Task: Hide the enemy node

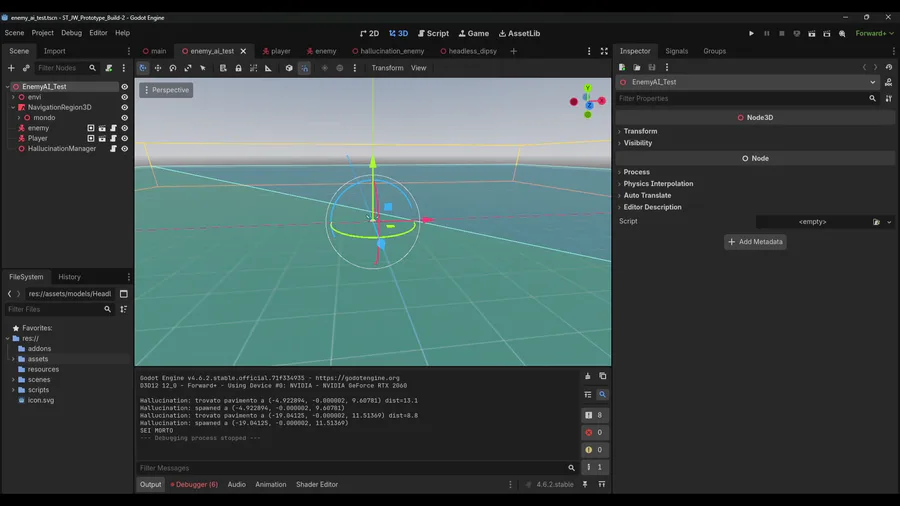Action: coord(125,128)
